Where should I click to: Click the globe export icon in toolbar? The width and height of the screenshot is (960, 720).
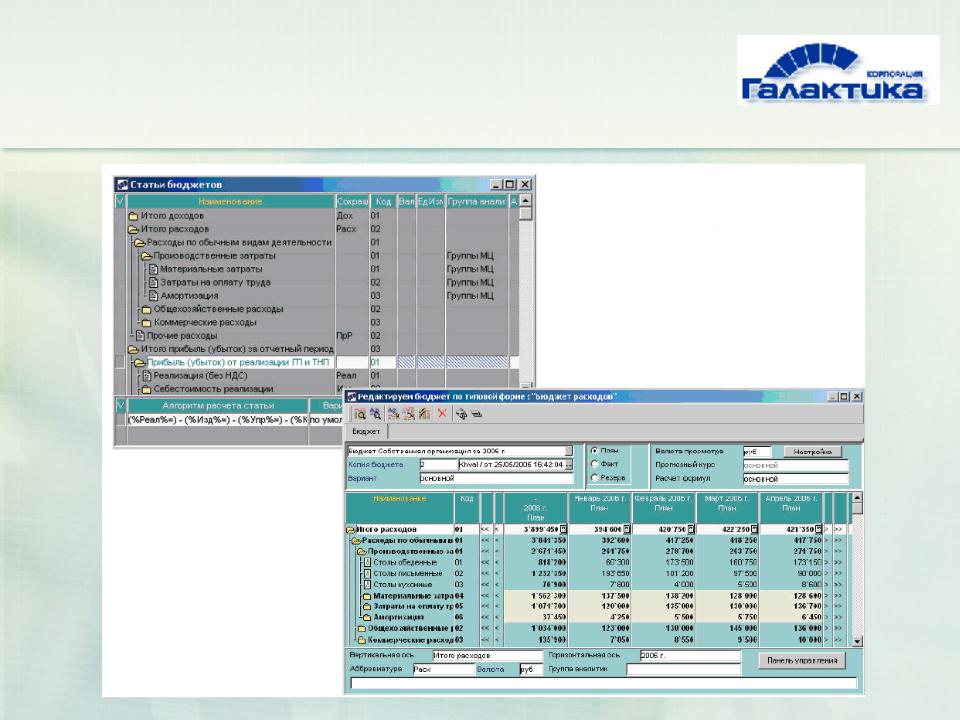[x=461, y=414]
